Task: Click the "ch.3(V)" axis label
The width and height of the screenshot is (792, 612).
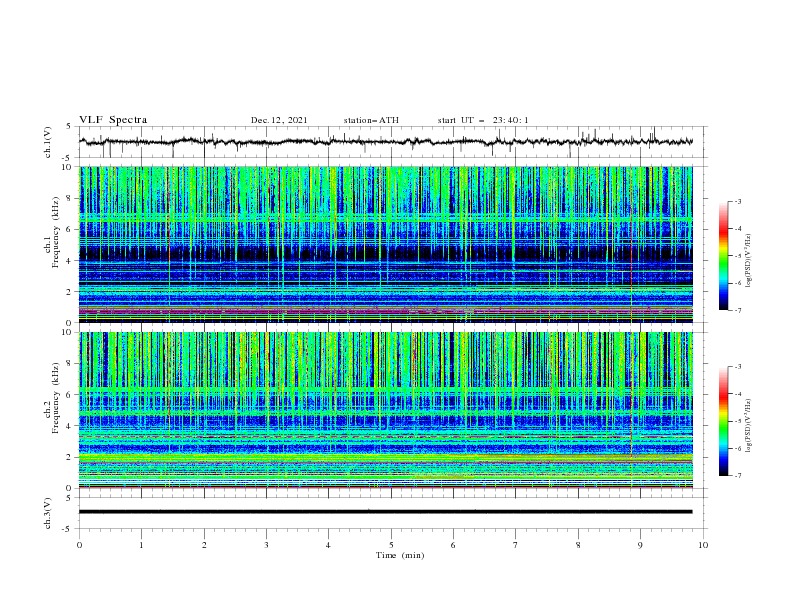Action: [48, 513]
